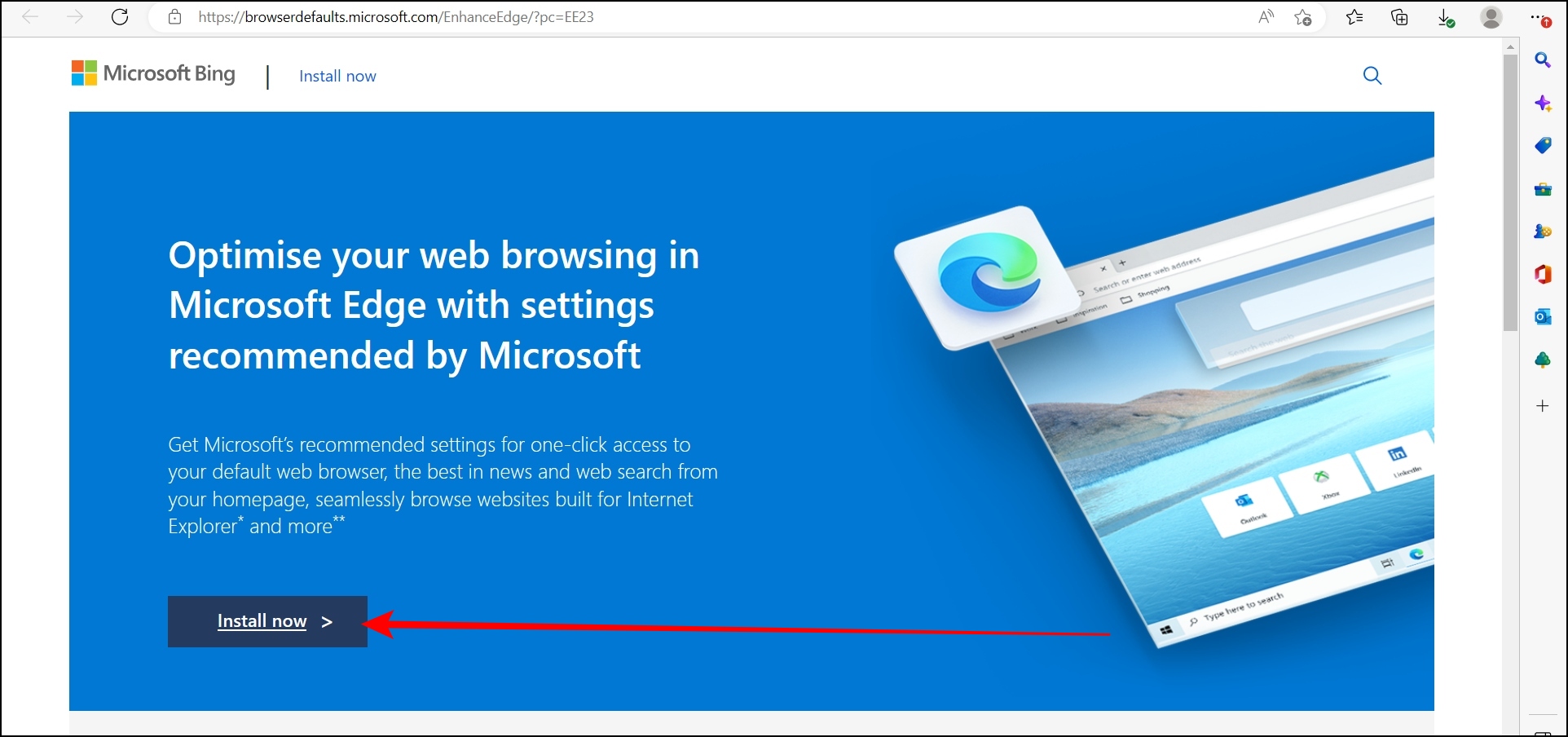Open Favorites list icon in toolbar

1354,17
